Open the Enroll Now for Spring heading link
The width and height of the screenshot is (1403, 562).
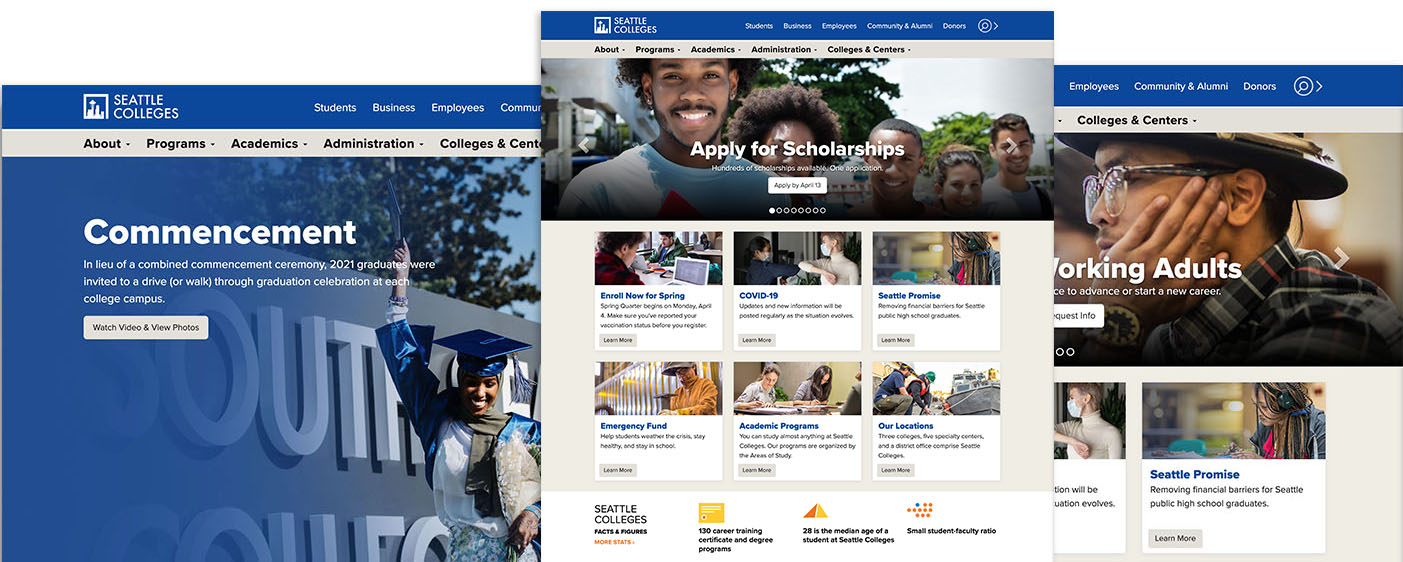coord(643,296)
